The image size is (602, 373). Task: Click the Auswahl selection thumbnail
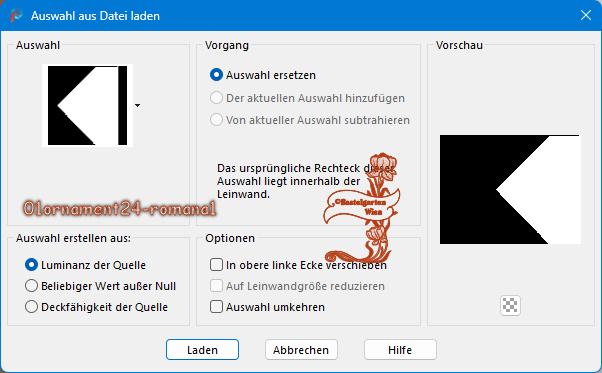[x=88, y=106]
